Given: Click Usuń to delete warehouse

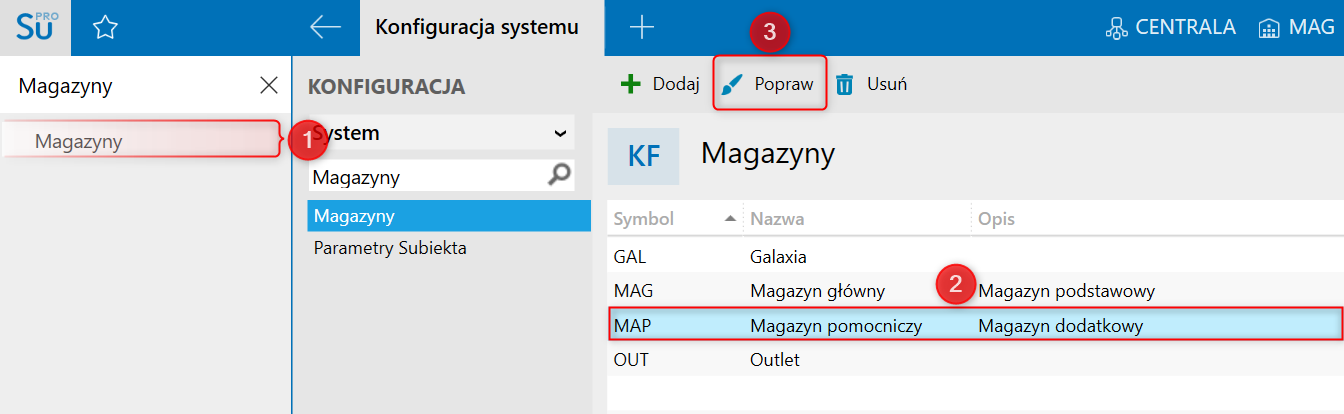Looking at the screenshot, I should pyautogui.click(x=871, y=84).
